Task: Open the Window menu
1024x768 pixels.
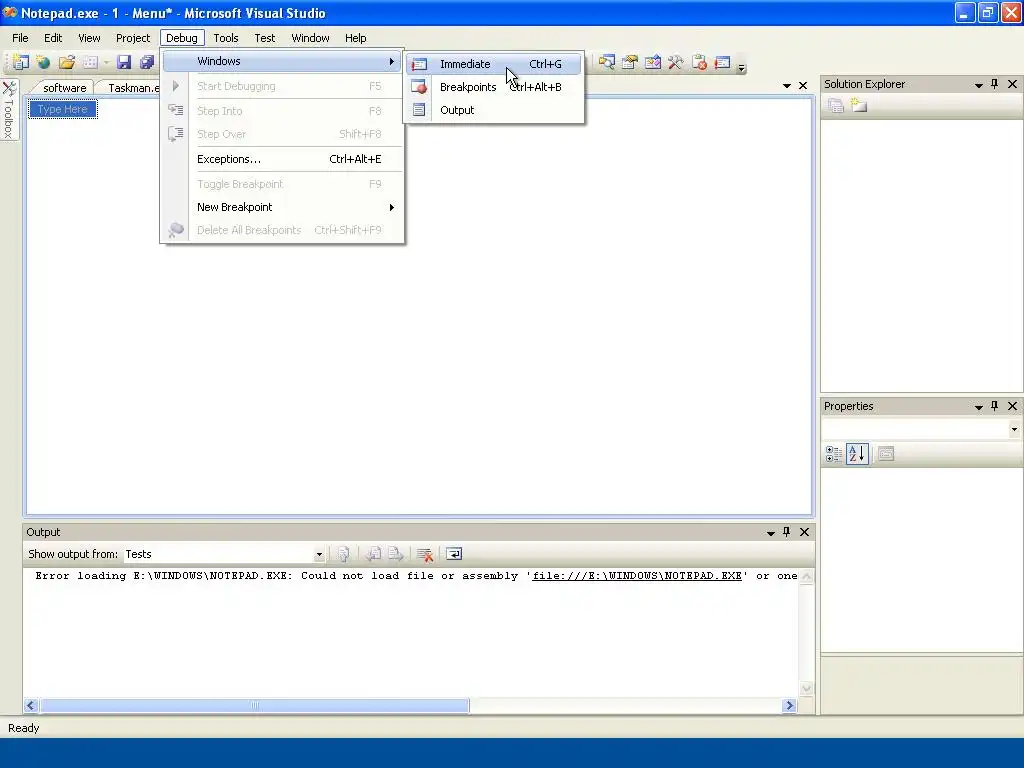Action: [310, 38]
